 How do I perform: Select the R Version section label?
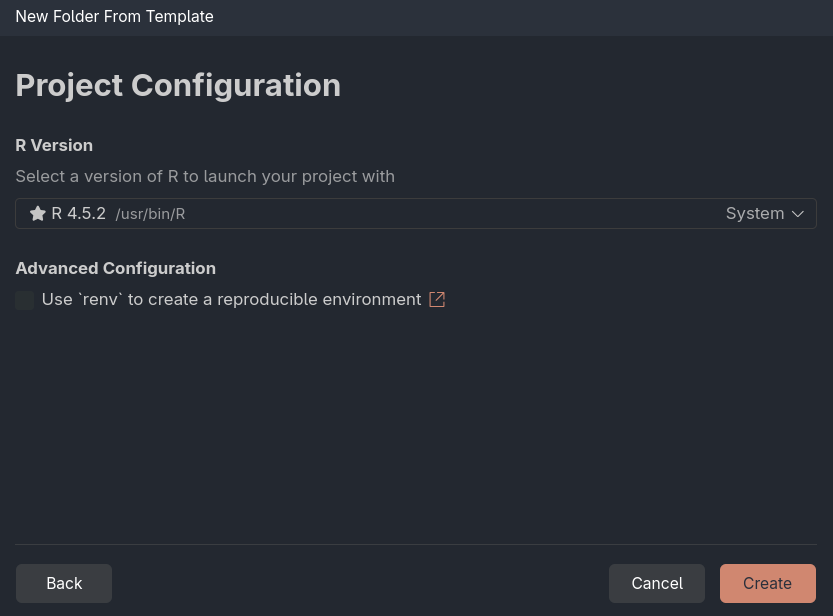pyautogui.click(x=54, y=145)
